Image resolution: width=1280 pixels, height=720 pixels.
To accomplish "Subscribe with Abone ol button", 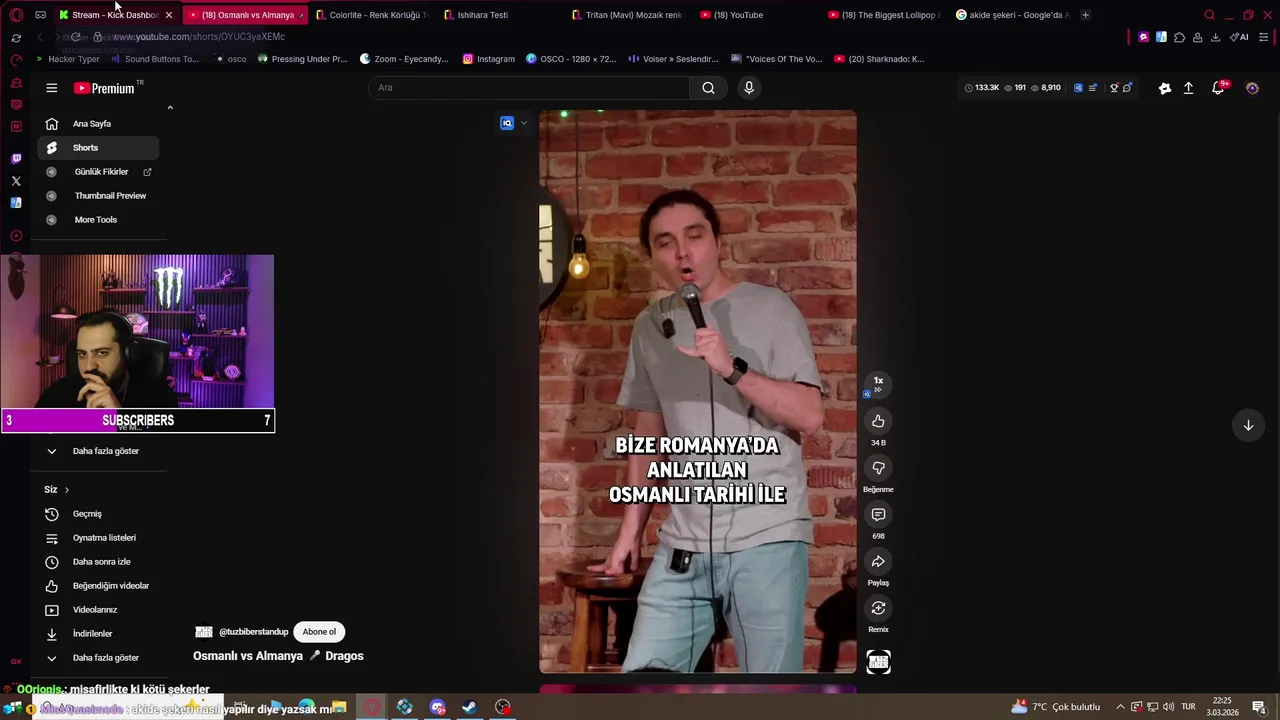I will [x=320, y=632].
